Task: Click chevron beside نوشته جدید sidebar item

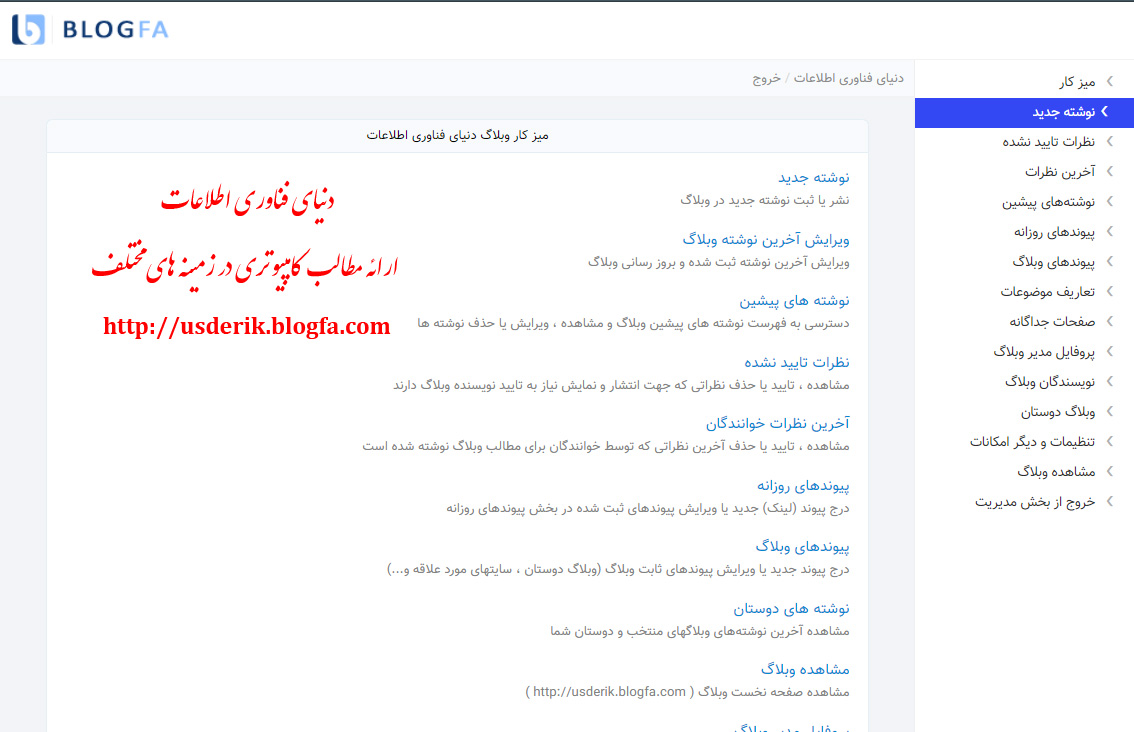Action: 1105,112
